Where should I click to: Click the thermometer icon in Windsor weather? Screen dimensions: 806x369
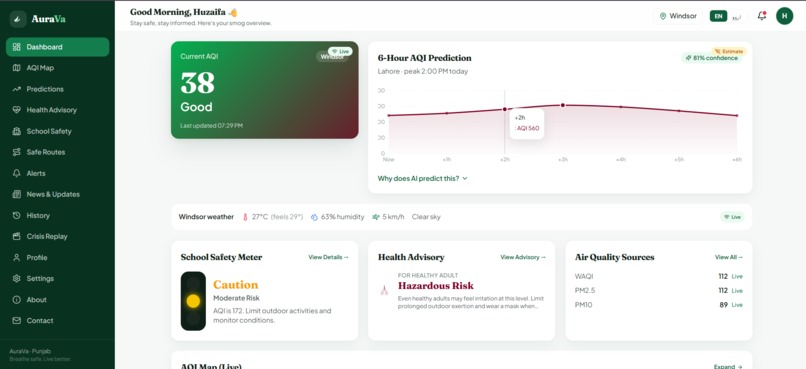tap(245, 217)
